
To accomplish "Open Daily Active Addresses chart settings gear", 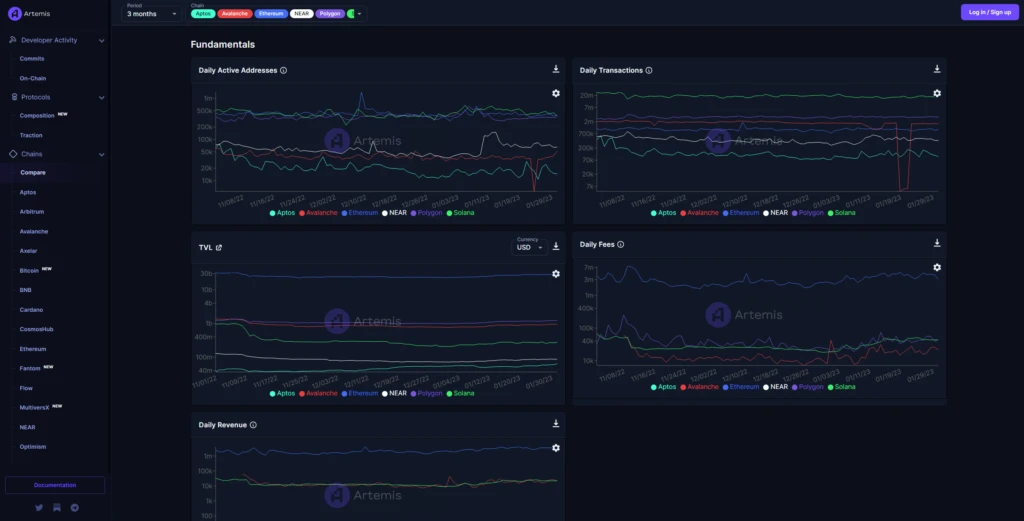I will tap(556, 93).
